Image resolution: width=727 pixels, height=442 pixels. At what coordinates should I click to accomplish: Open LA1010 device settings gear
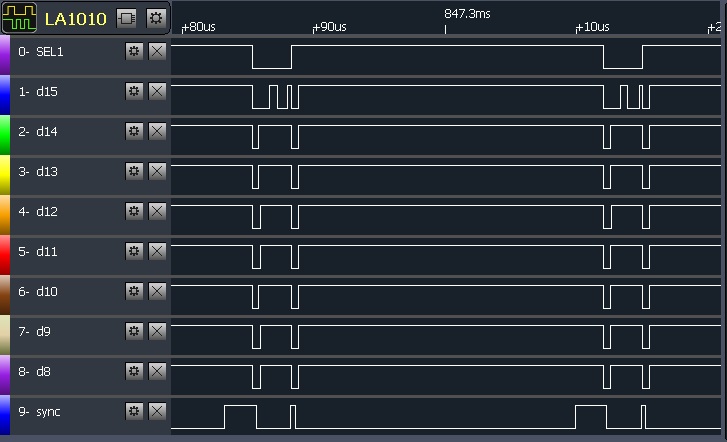[155, 18]
